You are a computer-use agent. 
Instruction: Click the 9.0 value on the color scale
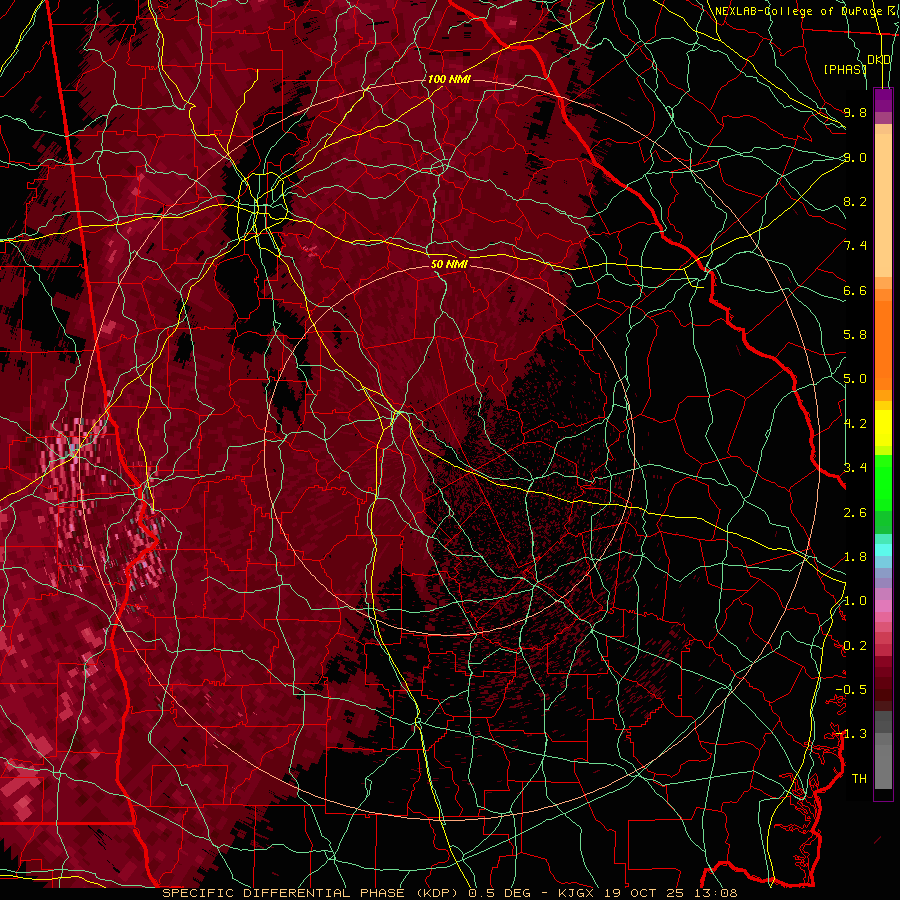tap(855, 157)
